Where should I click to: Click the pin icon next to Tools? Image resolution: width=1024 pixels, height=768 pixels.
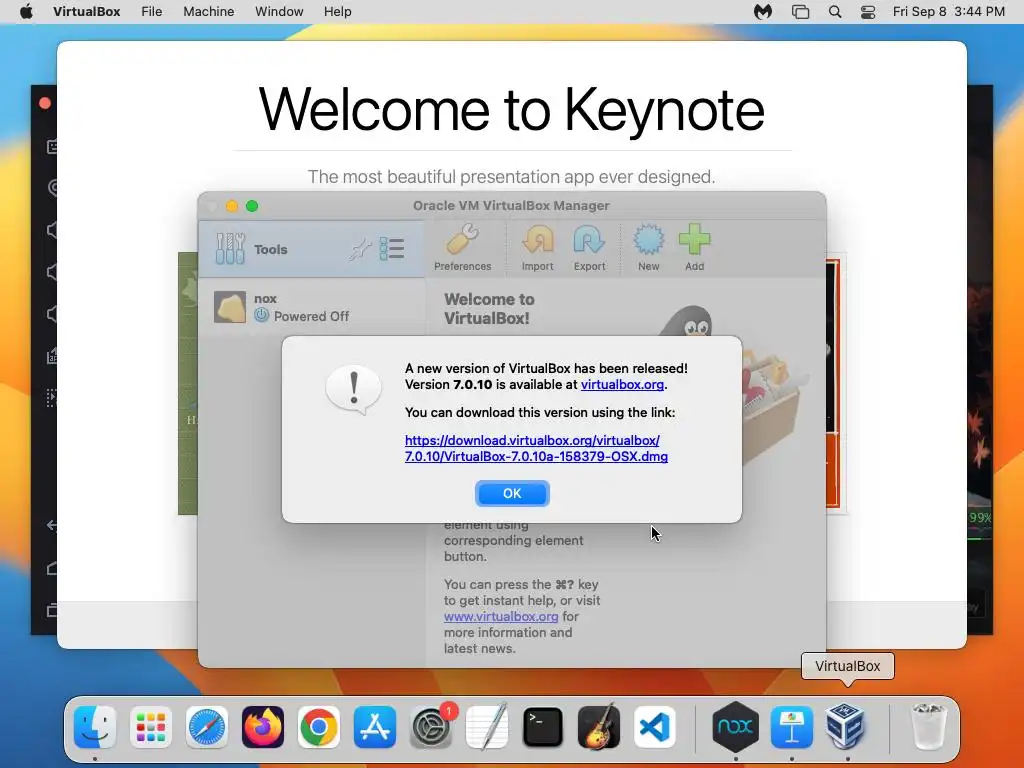[x=360, y=249]
